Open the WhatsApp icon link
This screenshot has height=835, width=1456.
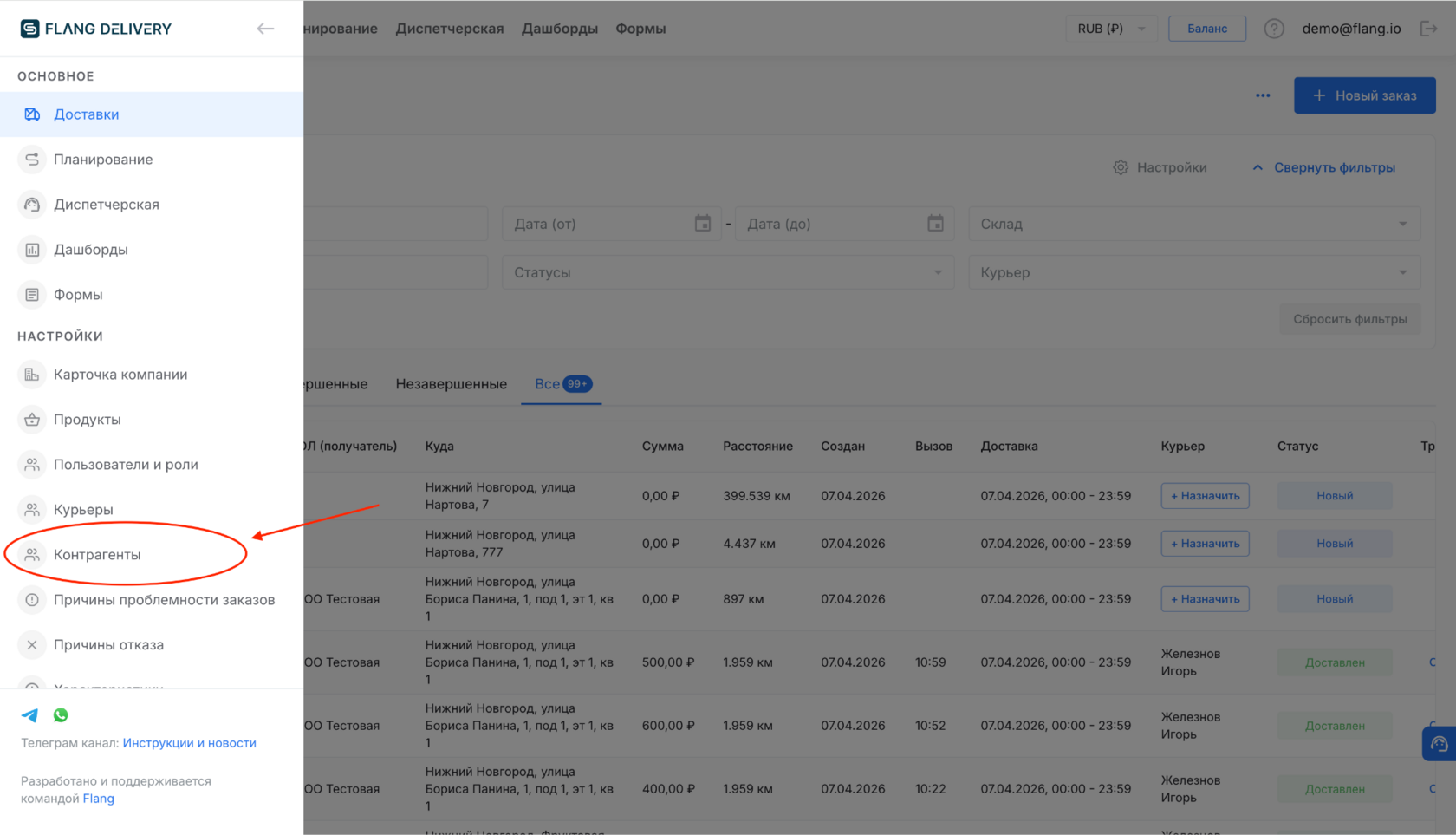(61, 715)
